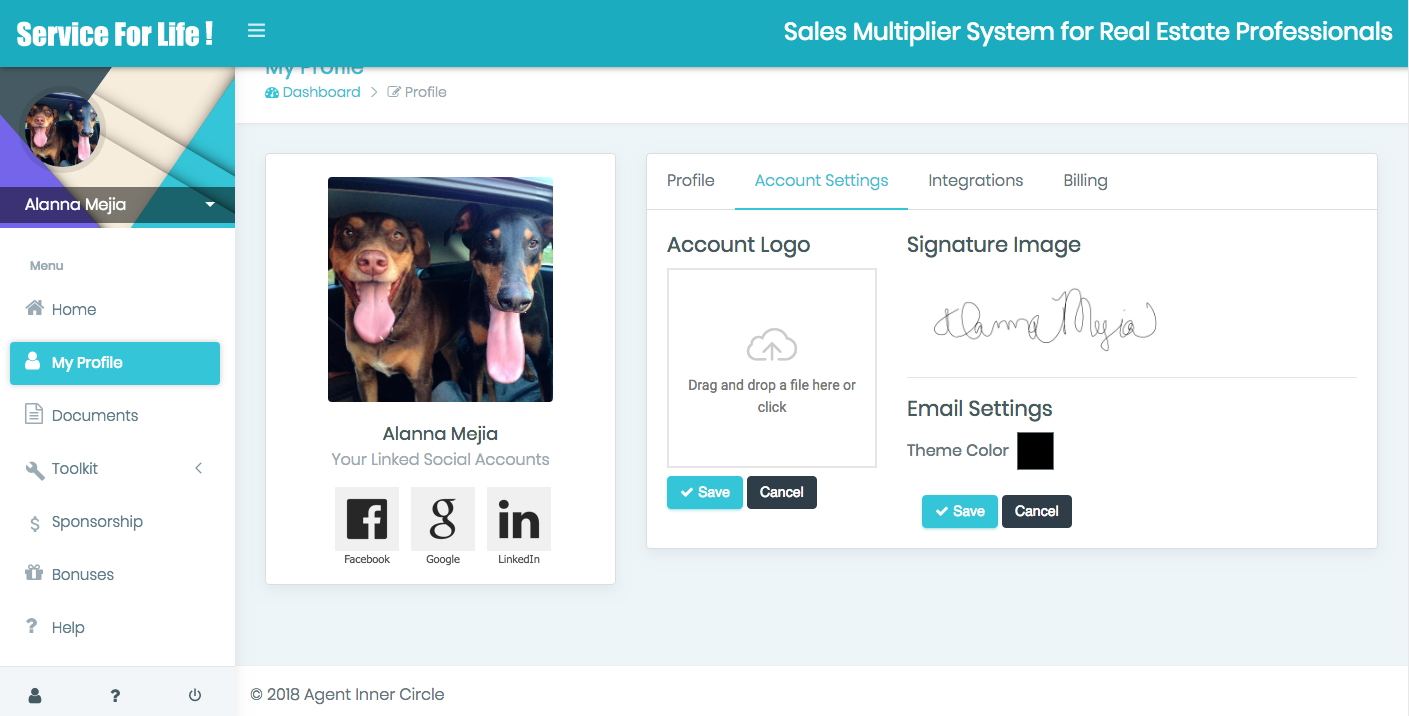
Task: Connect the Facebook social account icon
Action: click(x=367, y=519)
